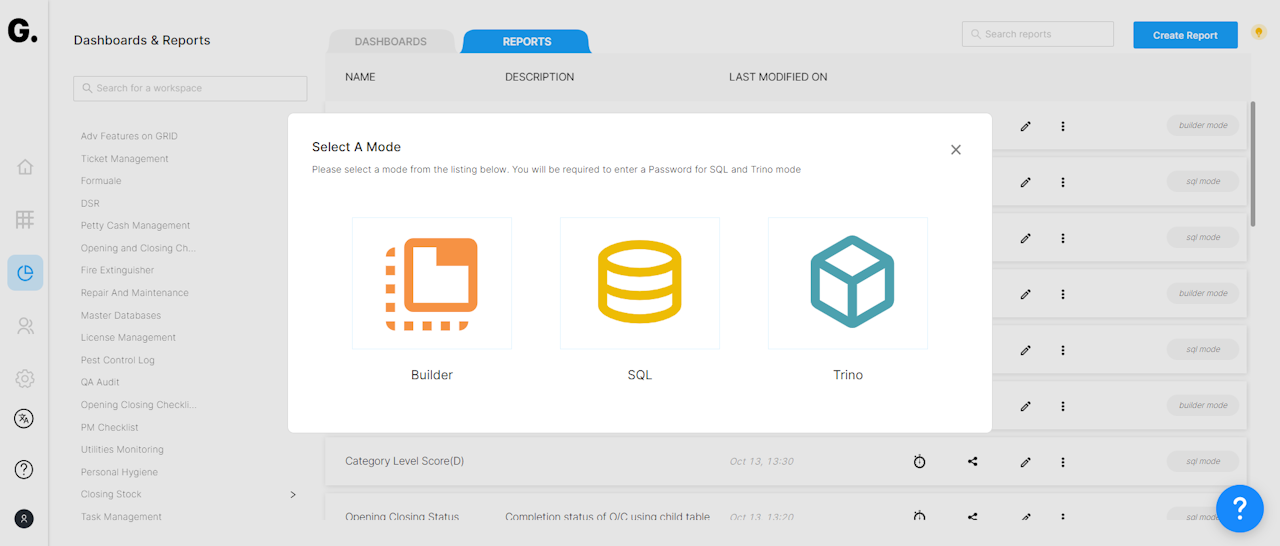
Task: Open the Personal Hygiene workspace
Action: click(120, 472)
